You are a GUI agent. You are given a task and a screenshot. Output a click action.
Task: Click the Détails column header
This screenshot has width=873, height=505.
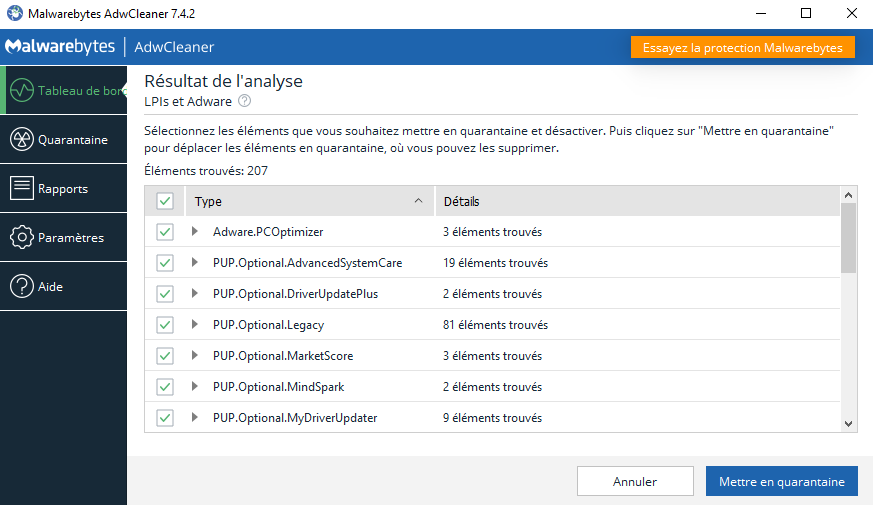point(637,201)
